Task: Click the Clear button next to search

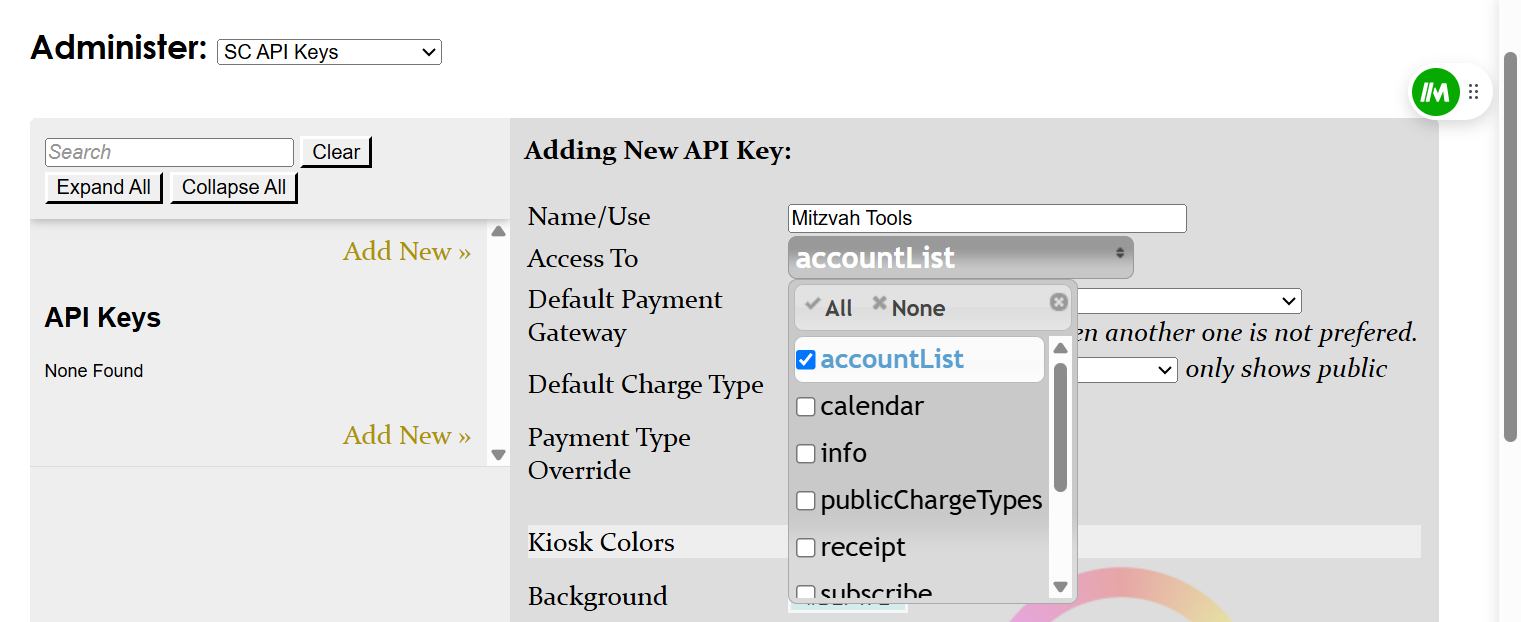Action: pyautogui.click(x=335, y=151)
